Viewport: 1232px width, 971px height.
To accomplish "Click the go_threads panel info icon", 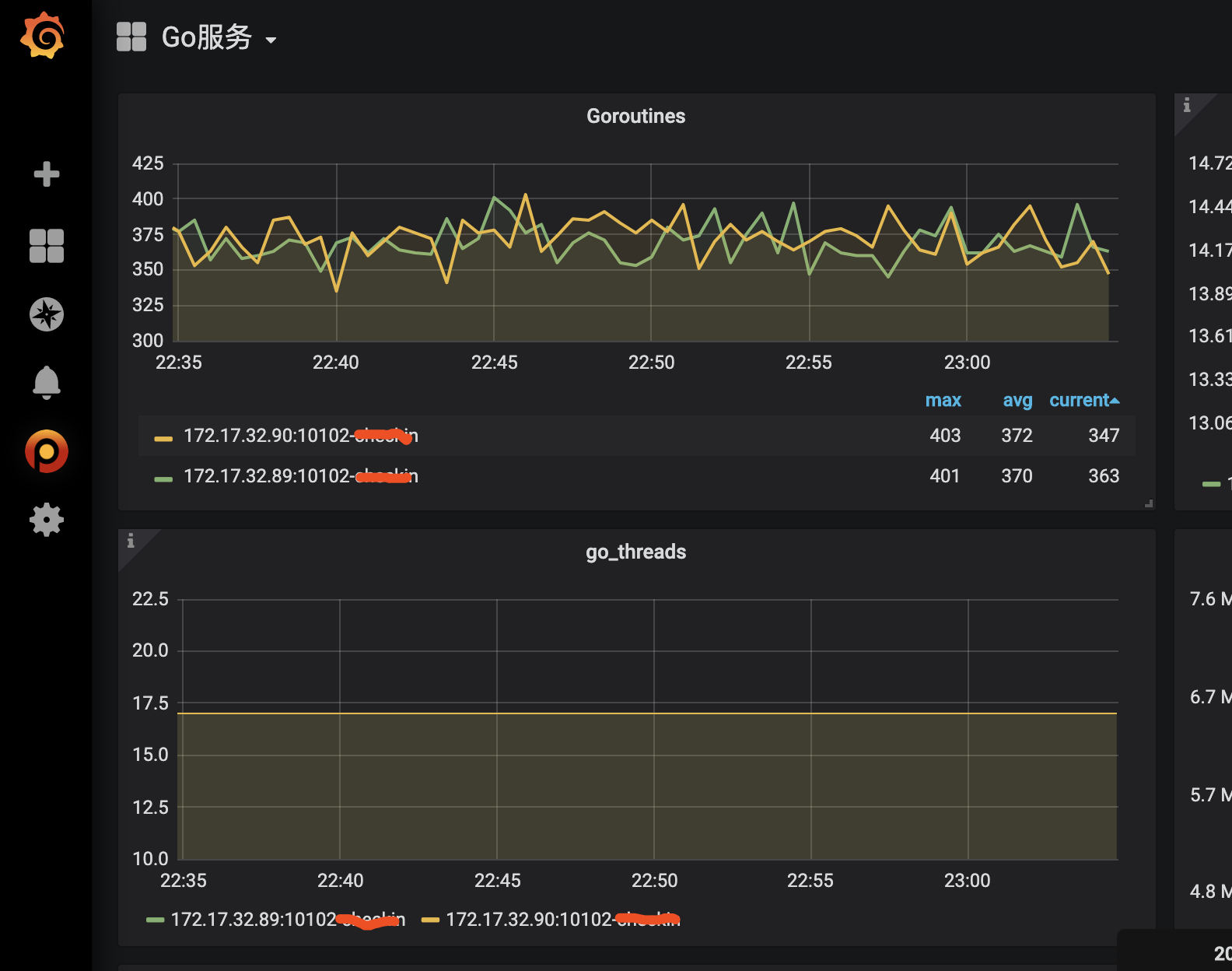I will [x=131, y=541].
